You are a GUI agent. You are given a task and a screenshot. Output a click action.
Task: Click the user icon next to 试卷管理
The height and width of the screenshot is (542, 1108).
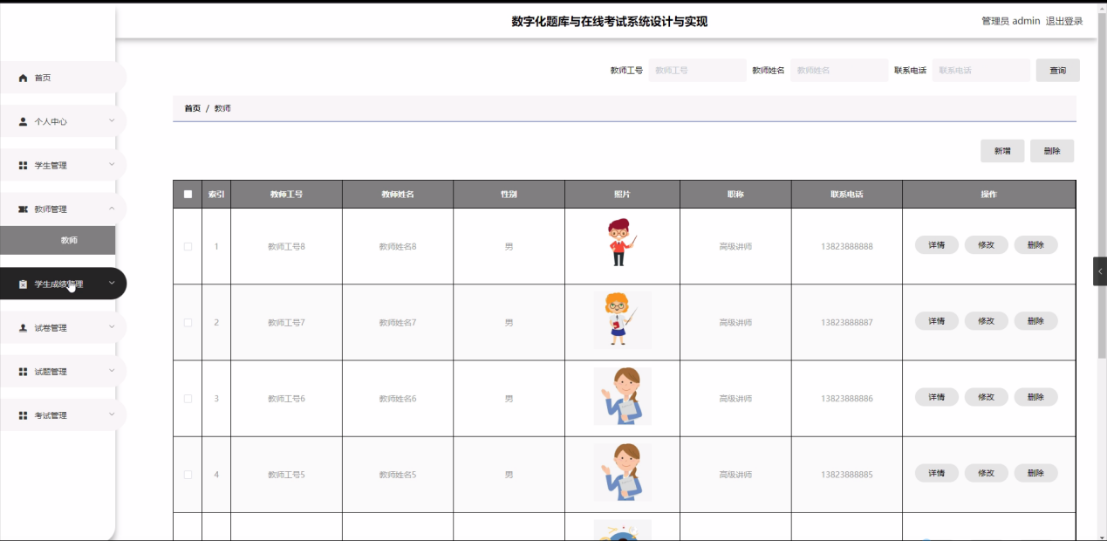(23, 328)
